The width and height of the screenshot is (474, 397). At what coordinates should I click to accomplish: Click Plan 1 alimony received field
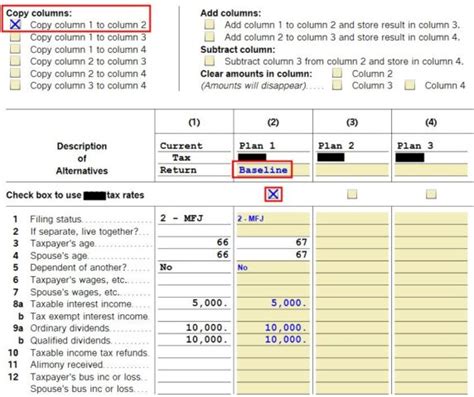click(273, 364)
